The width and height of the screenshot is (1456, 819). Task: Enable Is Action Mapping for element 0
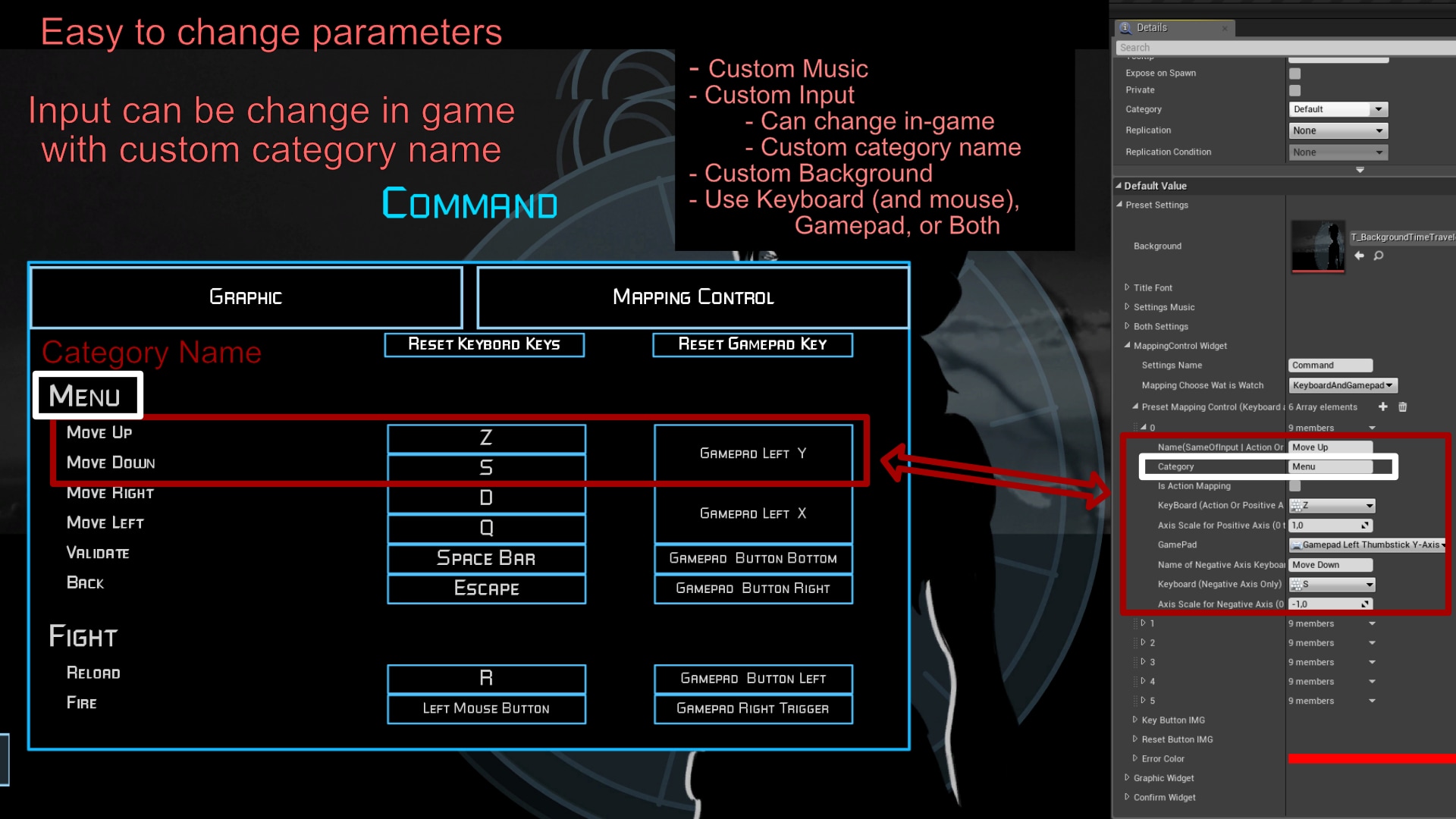[x=1295, y=486]
